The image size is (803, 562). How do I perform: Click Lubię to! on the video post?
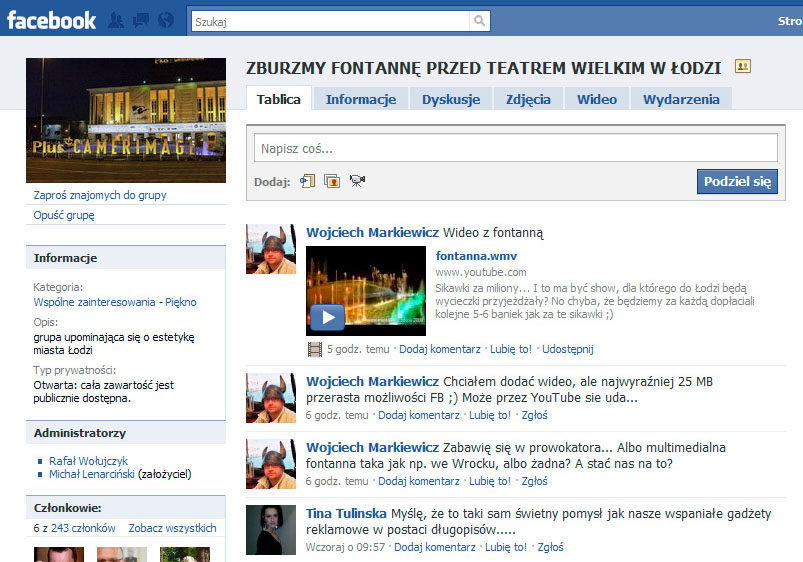pyautogui.click(x=511, y=349)
